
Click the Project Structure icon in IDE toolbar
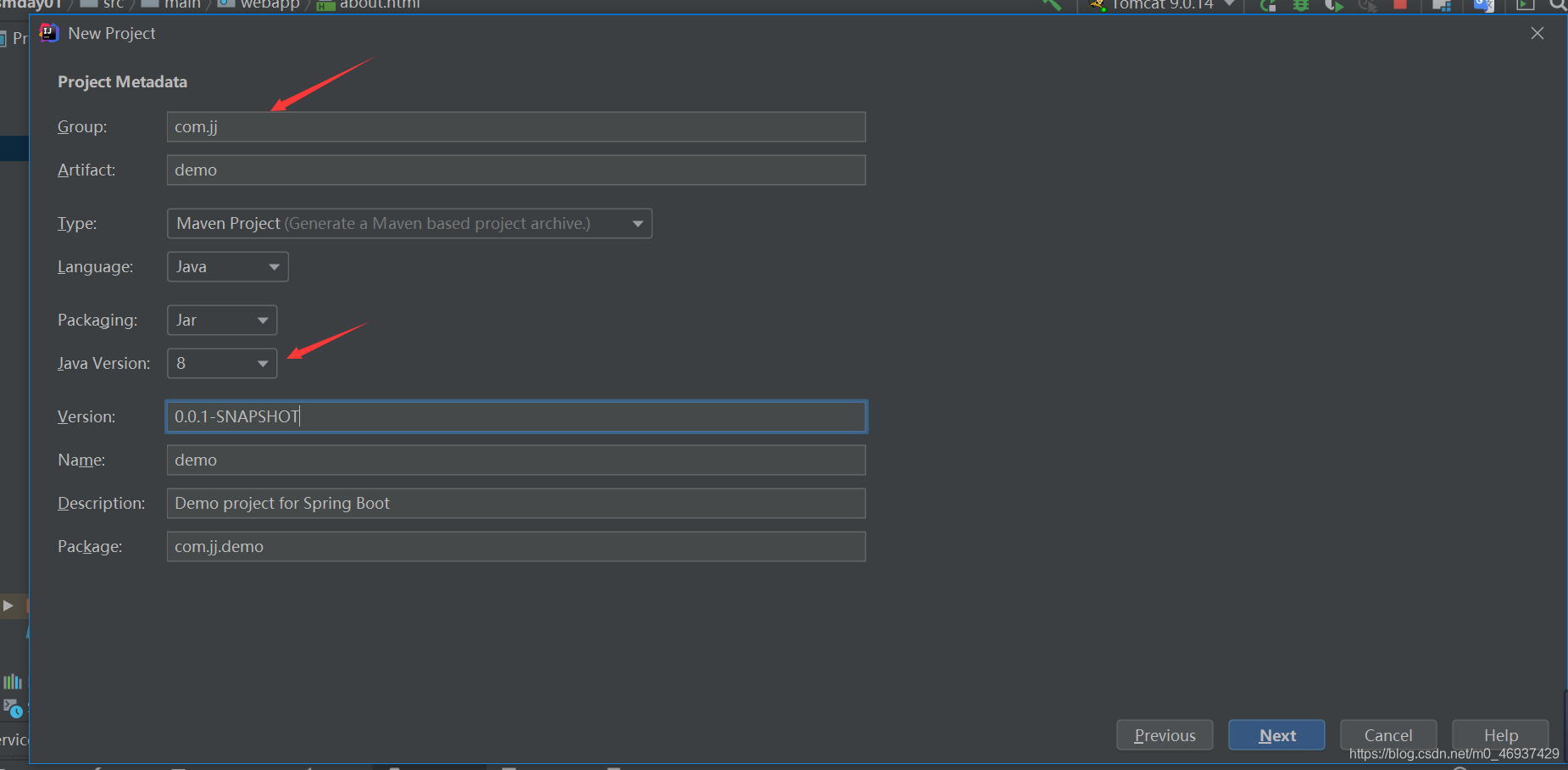pyautogui.click(x=1442, y=5)
